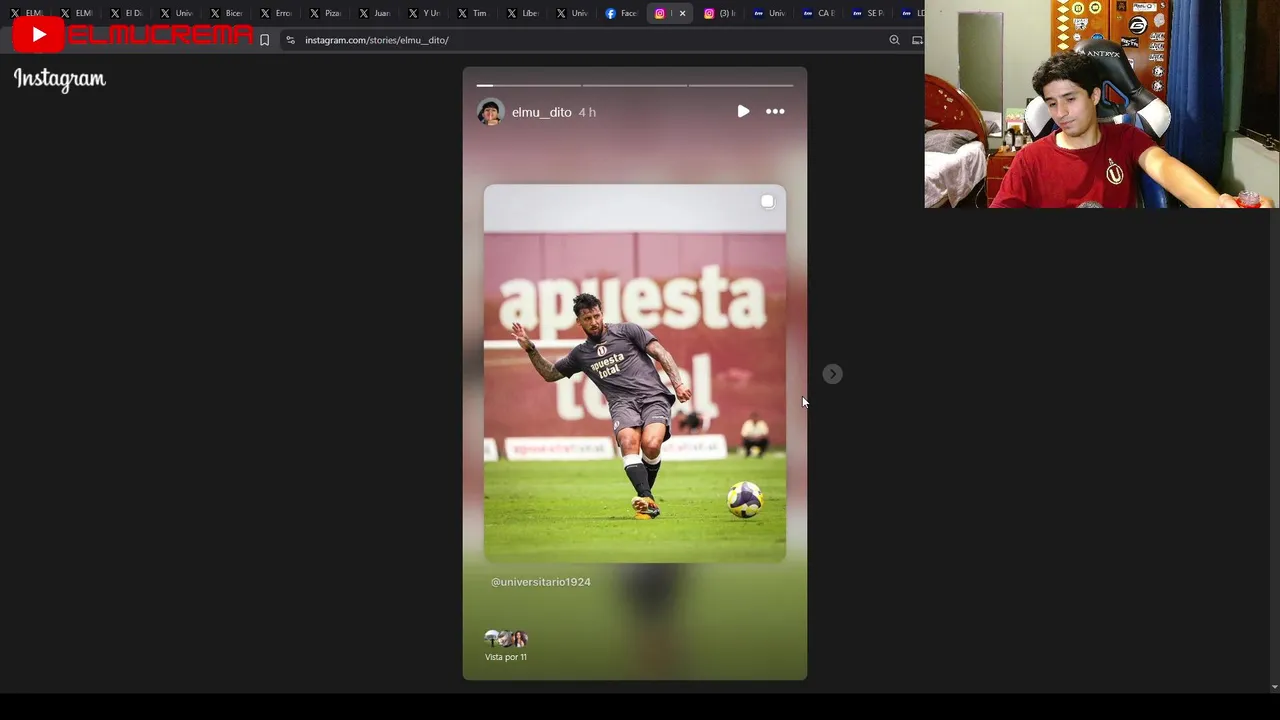
Task: Switch to the 'Erro' X tab
Action: pyautogui.click(x=276, y=13)
